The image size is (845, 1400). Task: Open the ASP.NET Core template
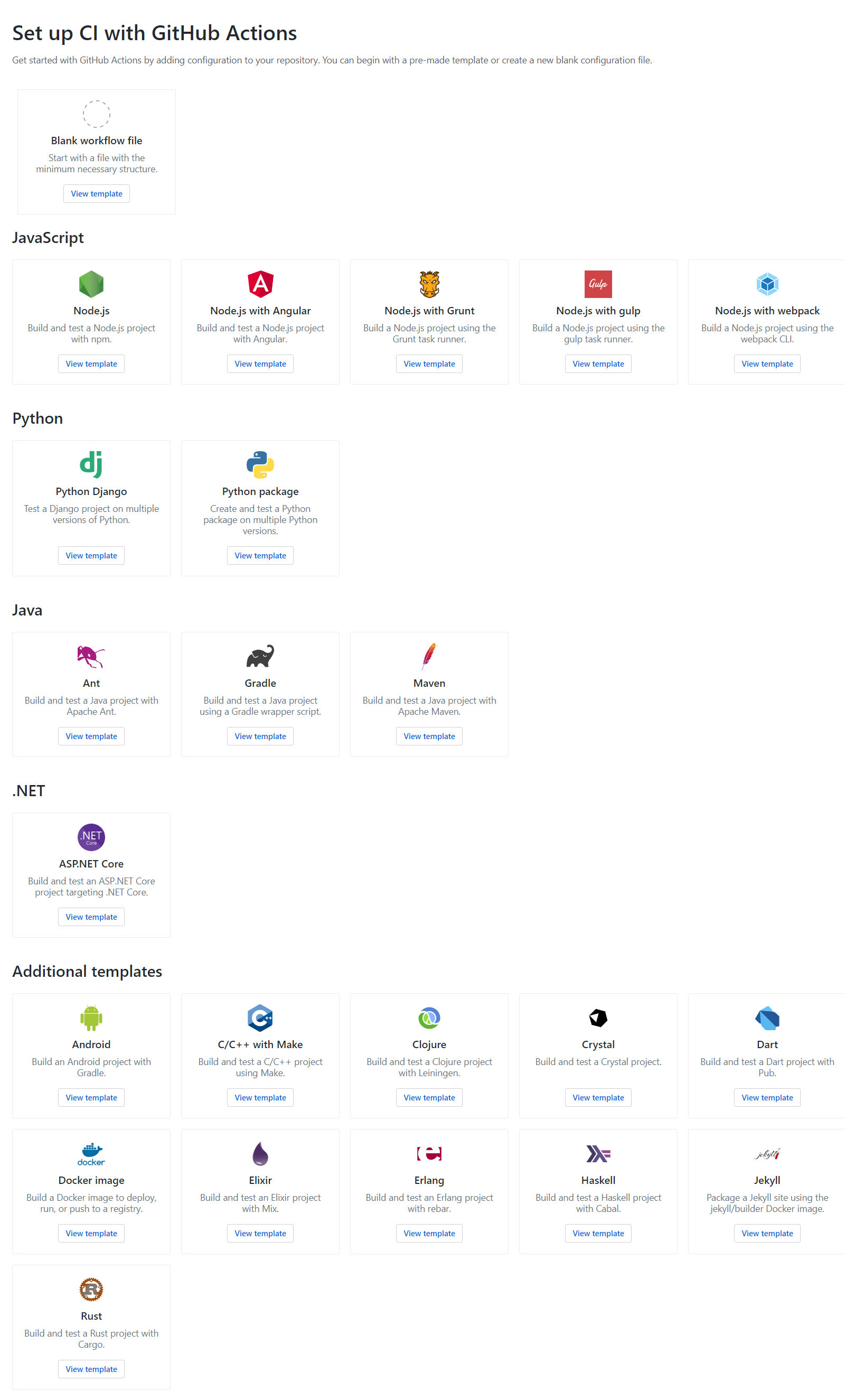pos(91,917)
